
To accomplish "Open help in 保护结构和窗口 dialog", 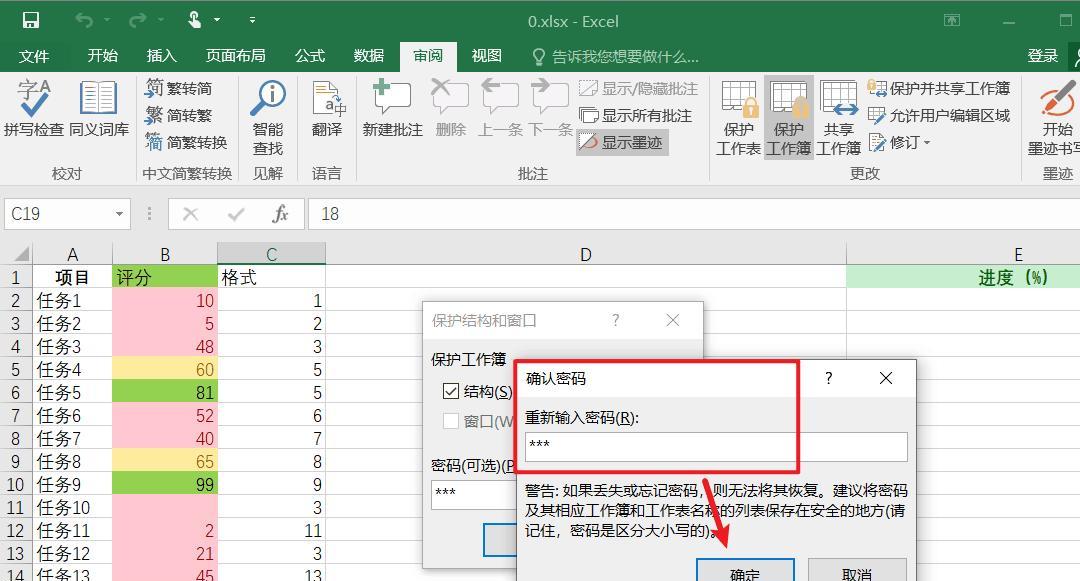I will coord(616,320).
